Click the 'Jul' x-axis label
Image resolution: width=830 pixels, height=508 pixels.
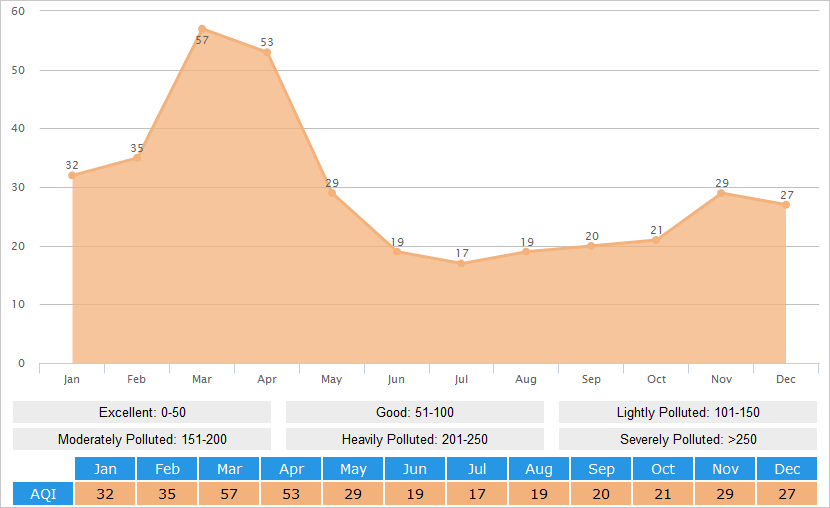[x=461, y=379]
